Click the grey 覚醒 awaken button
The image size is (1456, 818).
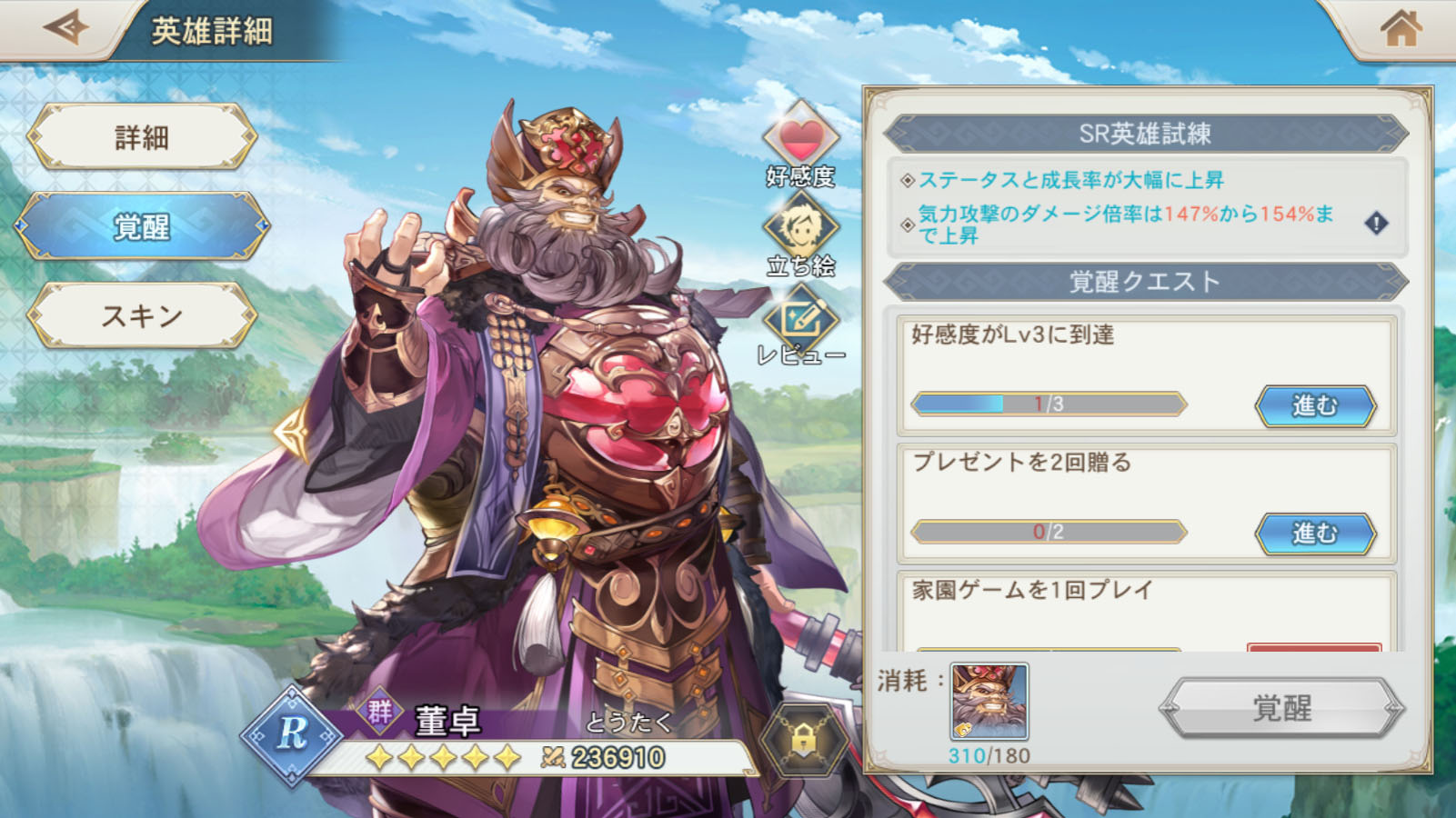click(x=1281, y=708)
